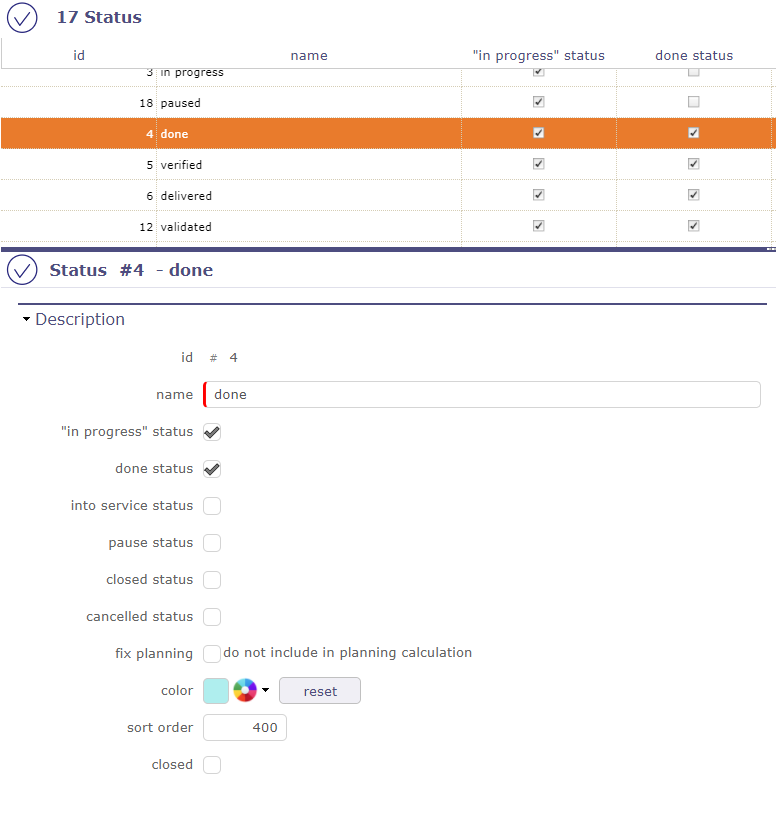Open the color wheel picker icon
Image resolution: width=776 pixels, height=835 pixels.
click(x=245, y=690)
